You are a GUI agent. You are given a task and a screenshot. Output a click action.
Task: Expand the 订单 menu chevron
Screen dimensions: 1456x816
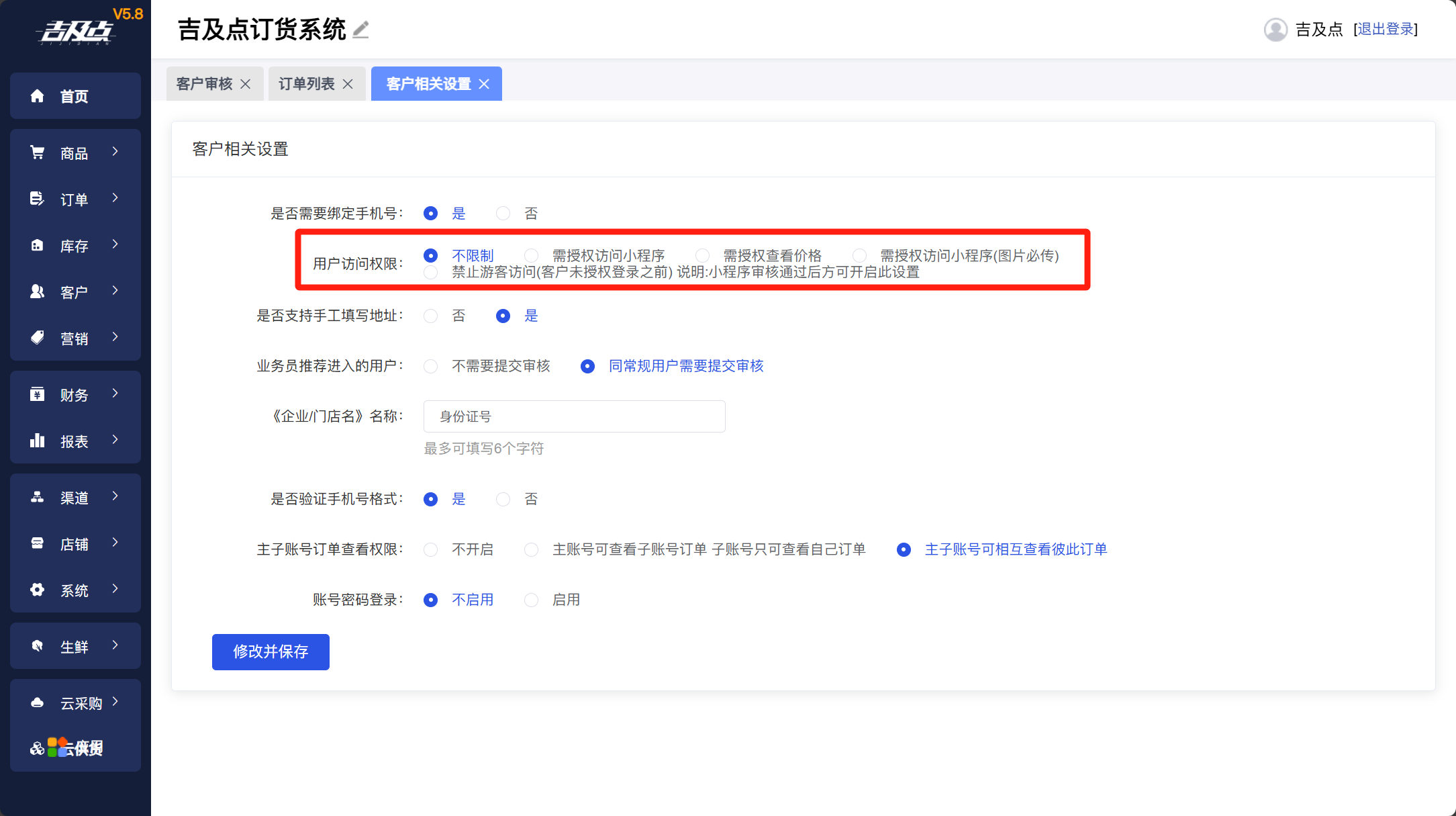pyautogui.click(x=115, y=198)
